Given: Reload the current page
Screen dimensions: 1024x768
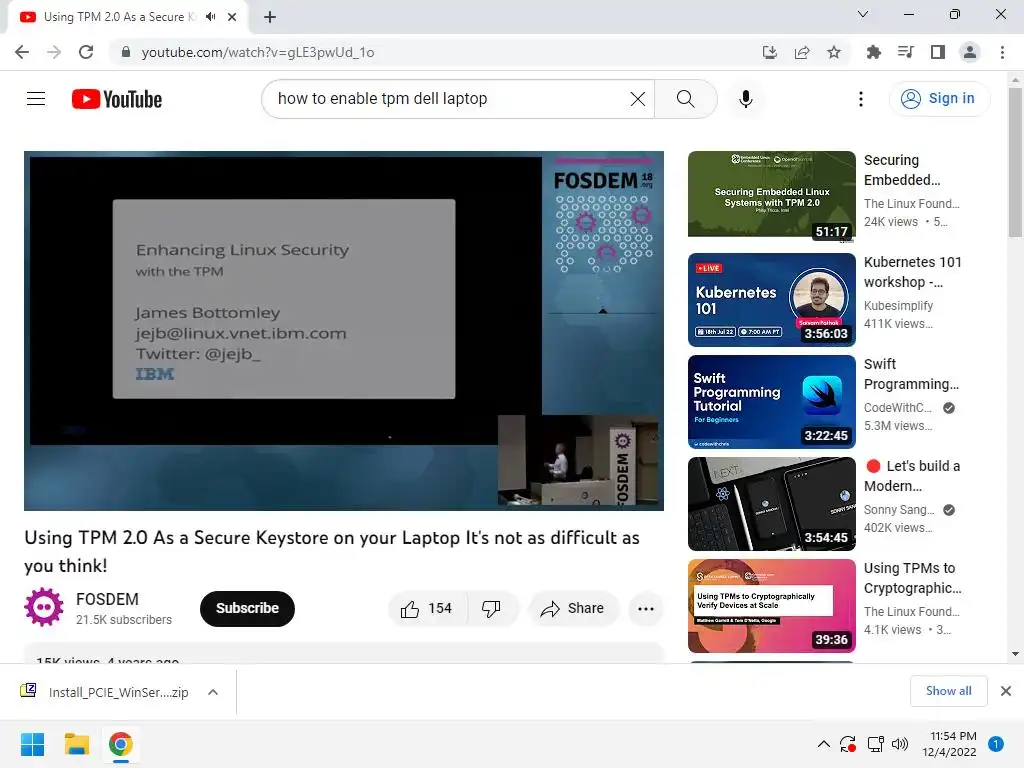Looking at the screenshot, I should coord(86,52).
